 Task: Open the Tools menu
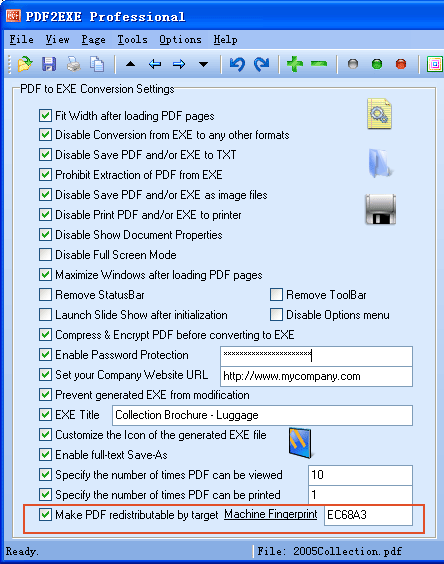[x=132, y=40]
